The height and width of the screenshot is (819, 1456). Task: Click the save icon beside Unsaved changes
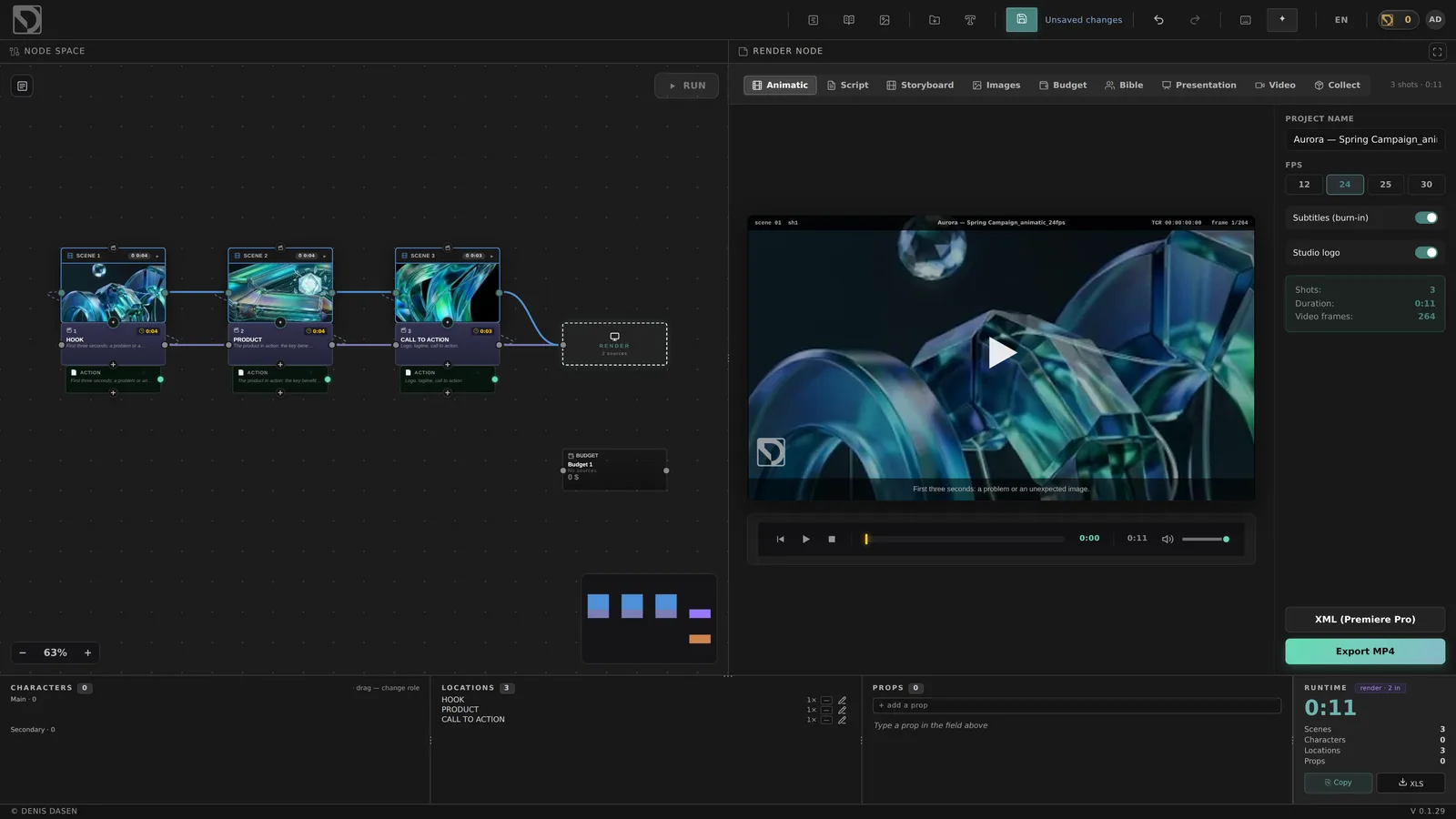pyautogui.click(x=1021, y=19)
